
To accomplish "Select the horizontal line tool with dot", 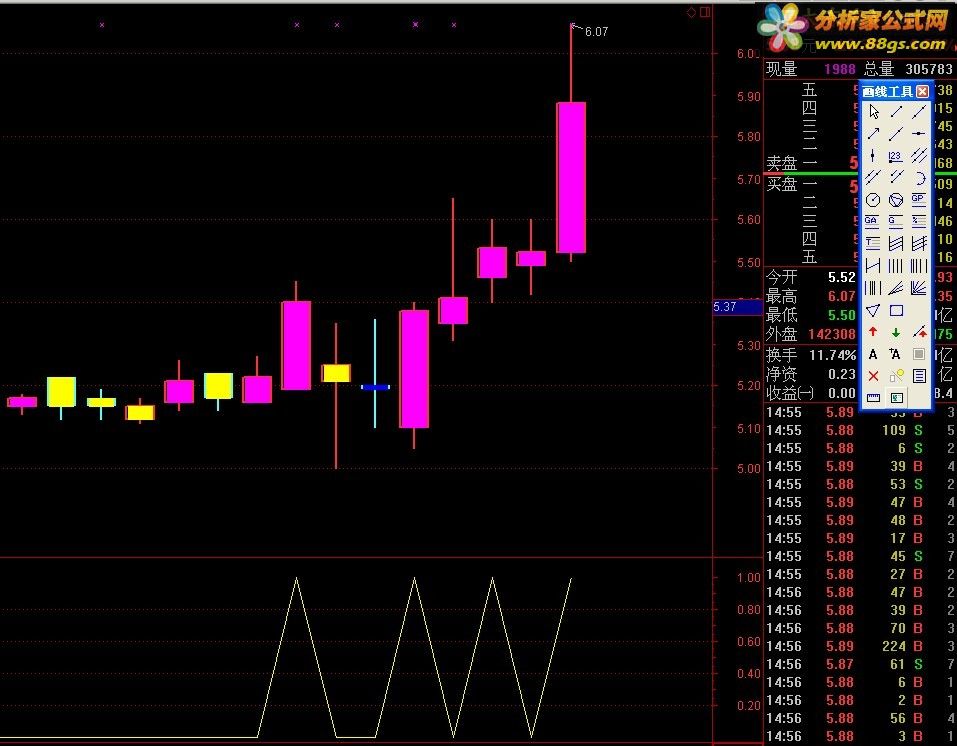I will [919, 134].
